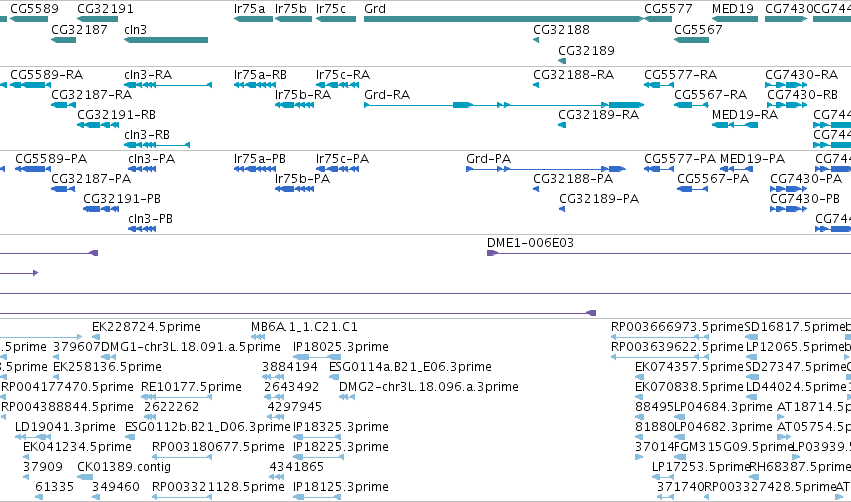Open the ESG0114a.B21_E06.3prime label
This screenshot has width=851, height=502.
click(x=410, y=366)
